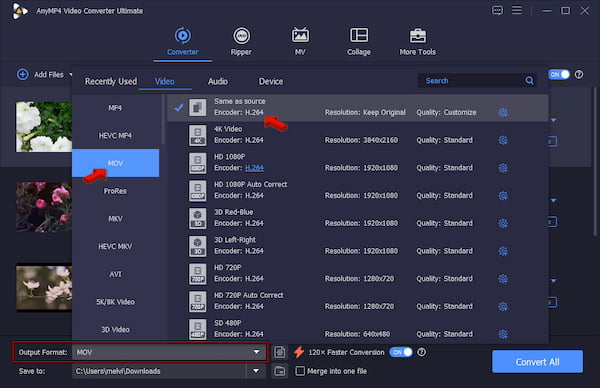The image size is (600, 388).
Task: Open settings gear for Same as source
Action: tap(503, 112)
